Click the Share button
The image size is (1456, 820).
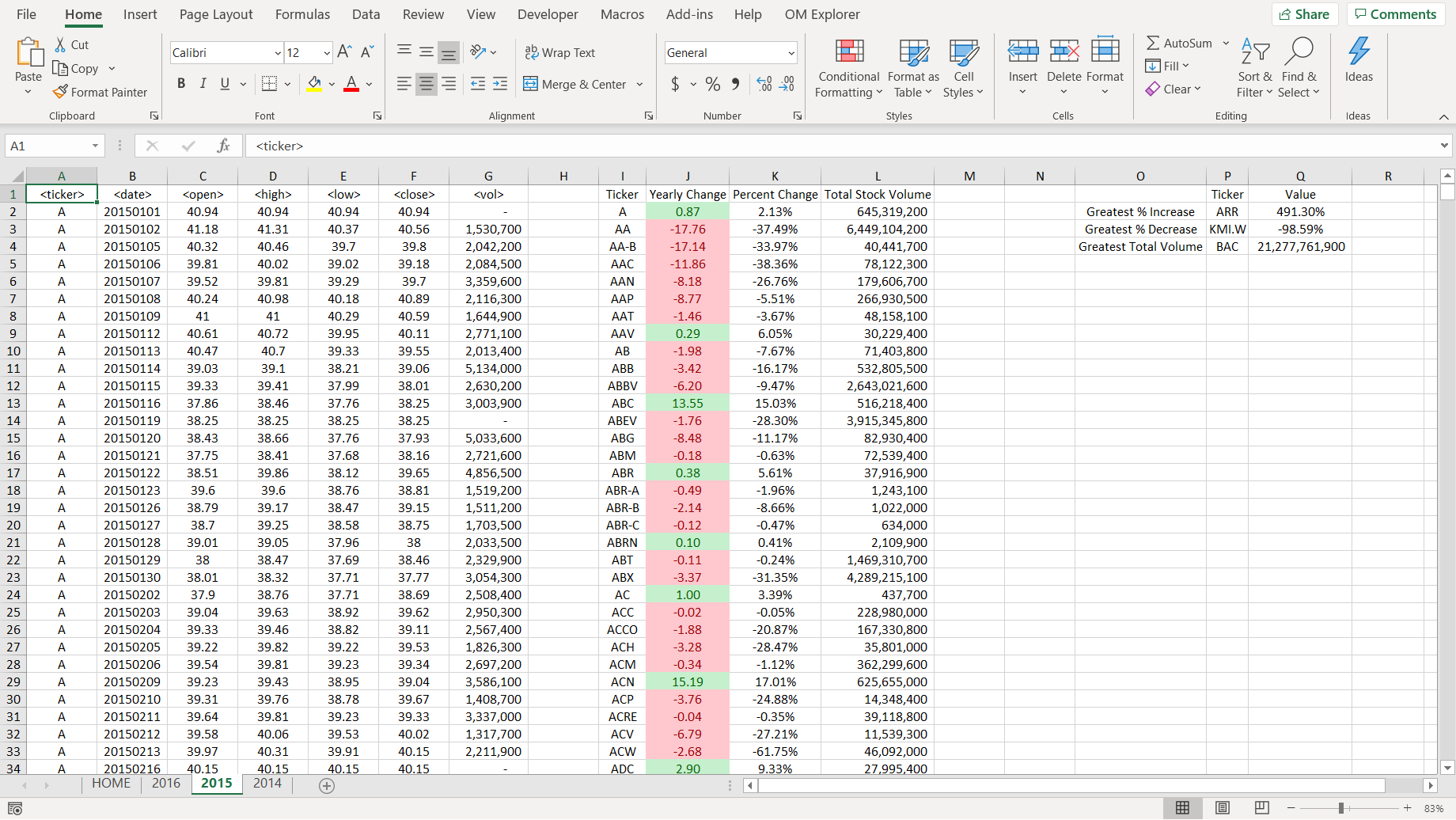coord(1304,13)
